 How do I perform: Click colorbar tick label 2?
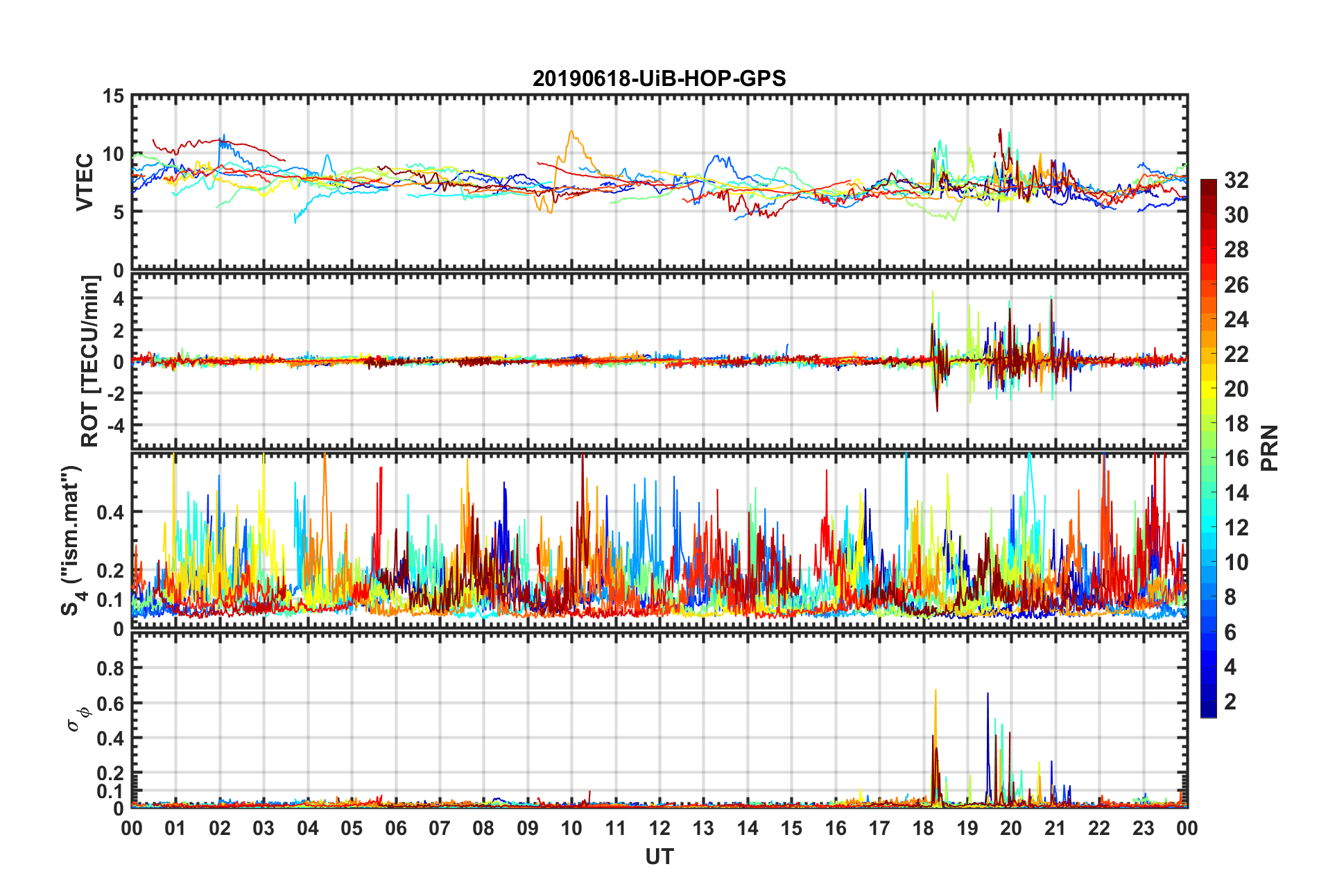pyautogui.click(x=1230, y=702)
